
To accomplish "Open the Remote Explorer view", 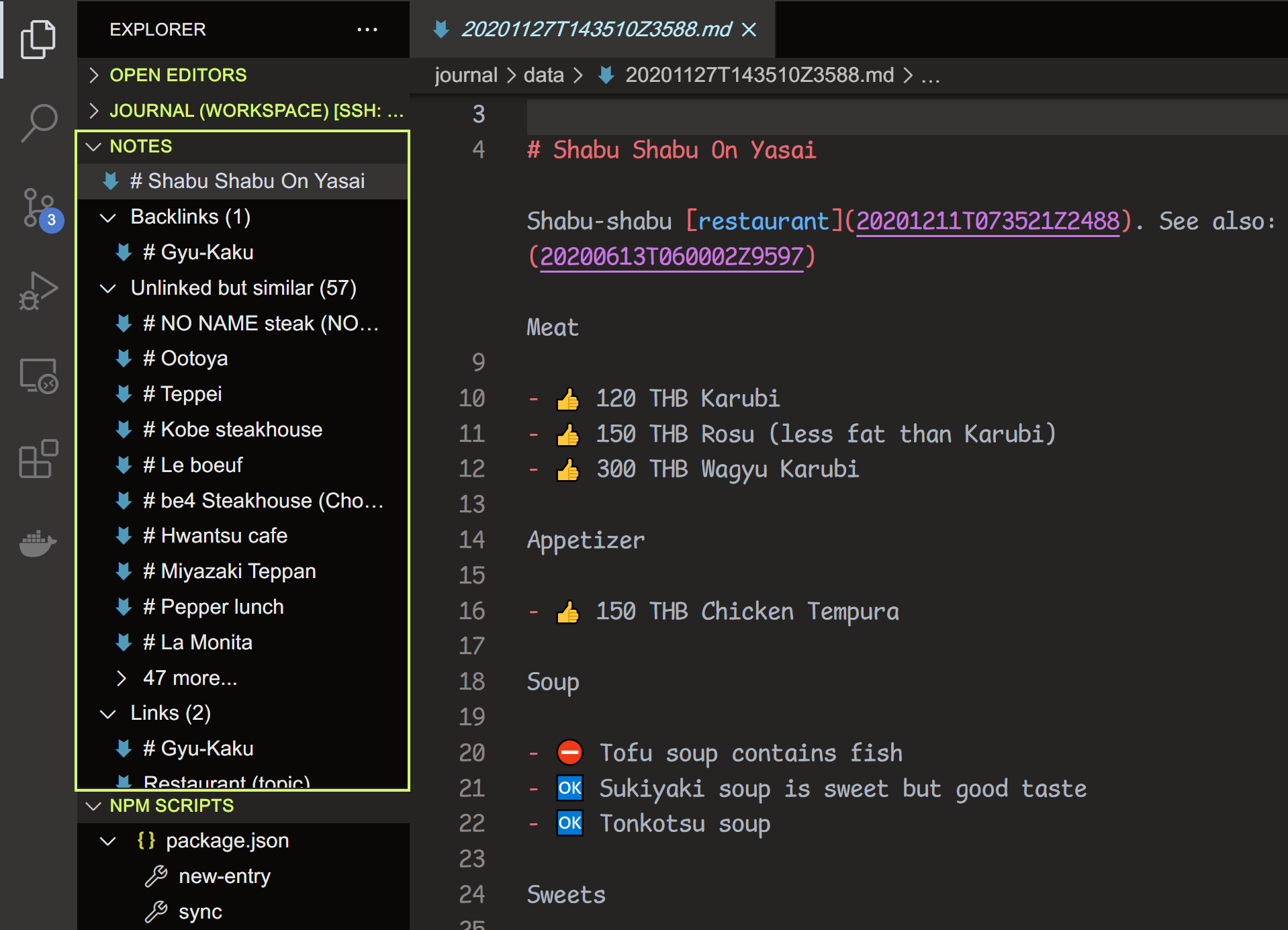I will pos(38,375).
